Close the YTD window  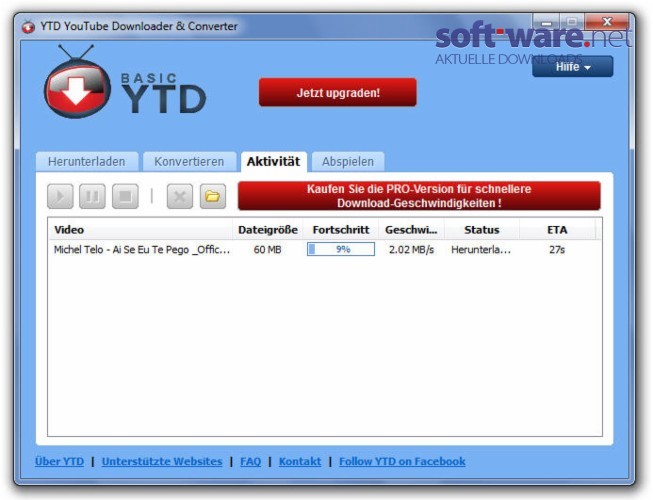coord(607,21)
